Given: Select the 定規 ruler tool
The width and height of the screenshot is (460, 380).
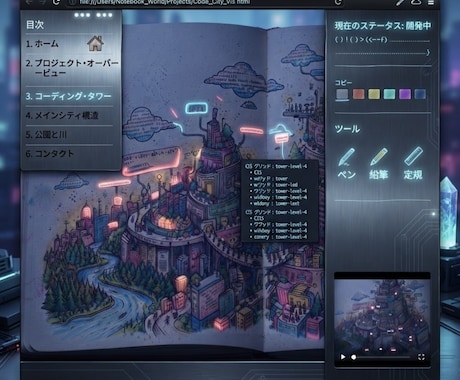Looking at the screenshot, I should coord(413,163).
